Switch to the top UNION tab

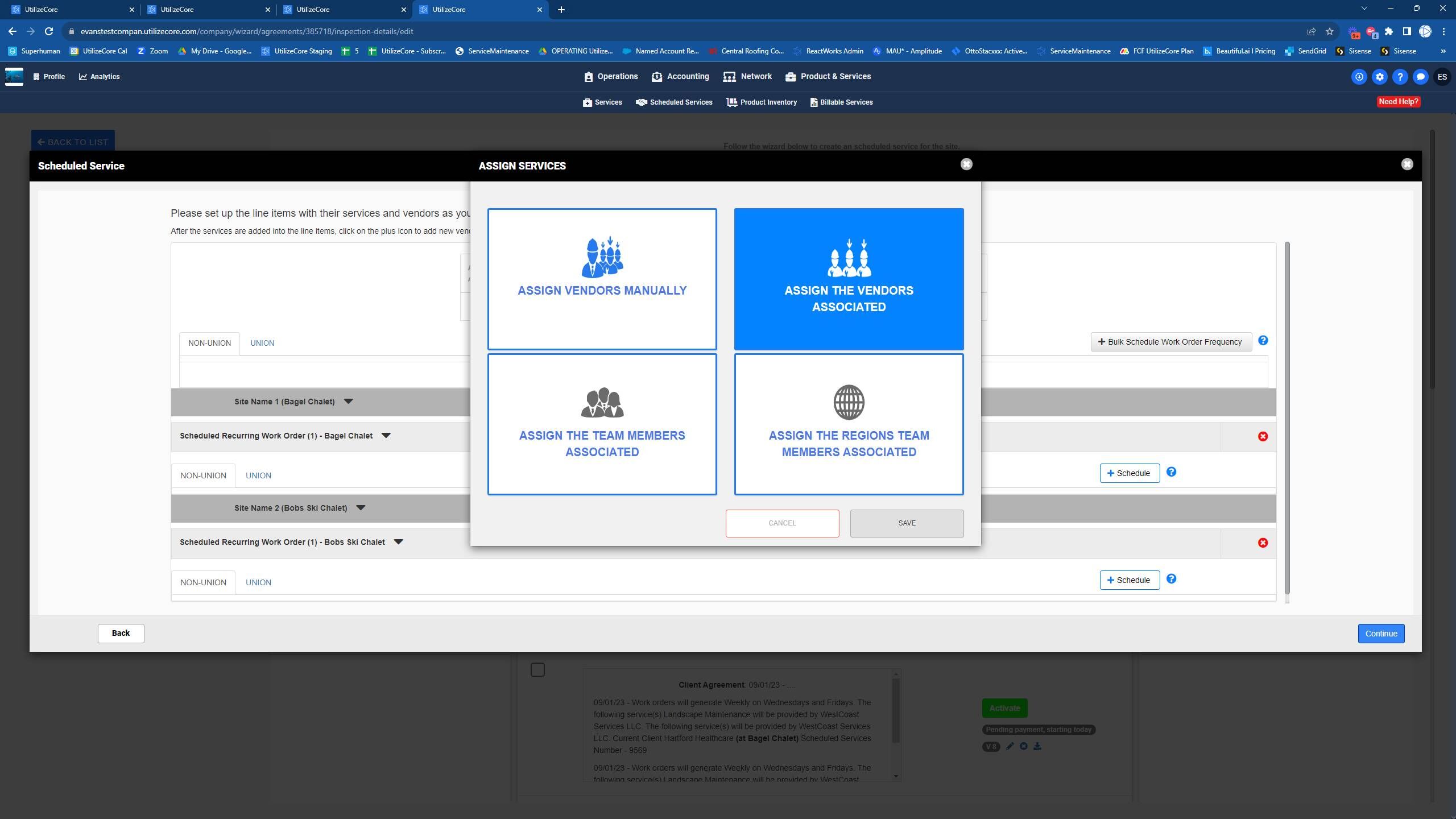(x=262, y=343)
